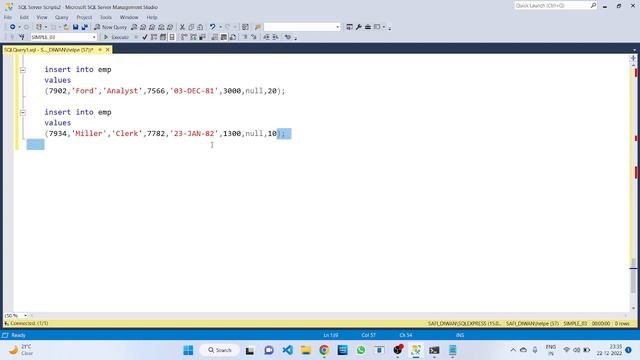Open the File menu
640x360 pixels.
[x=8, y=17]
